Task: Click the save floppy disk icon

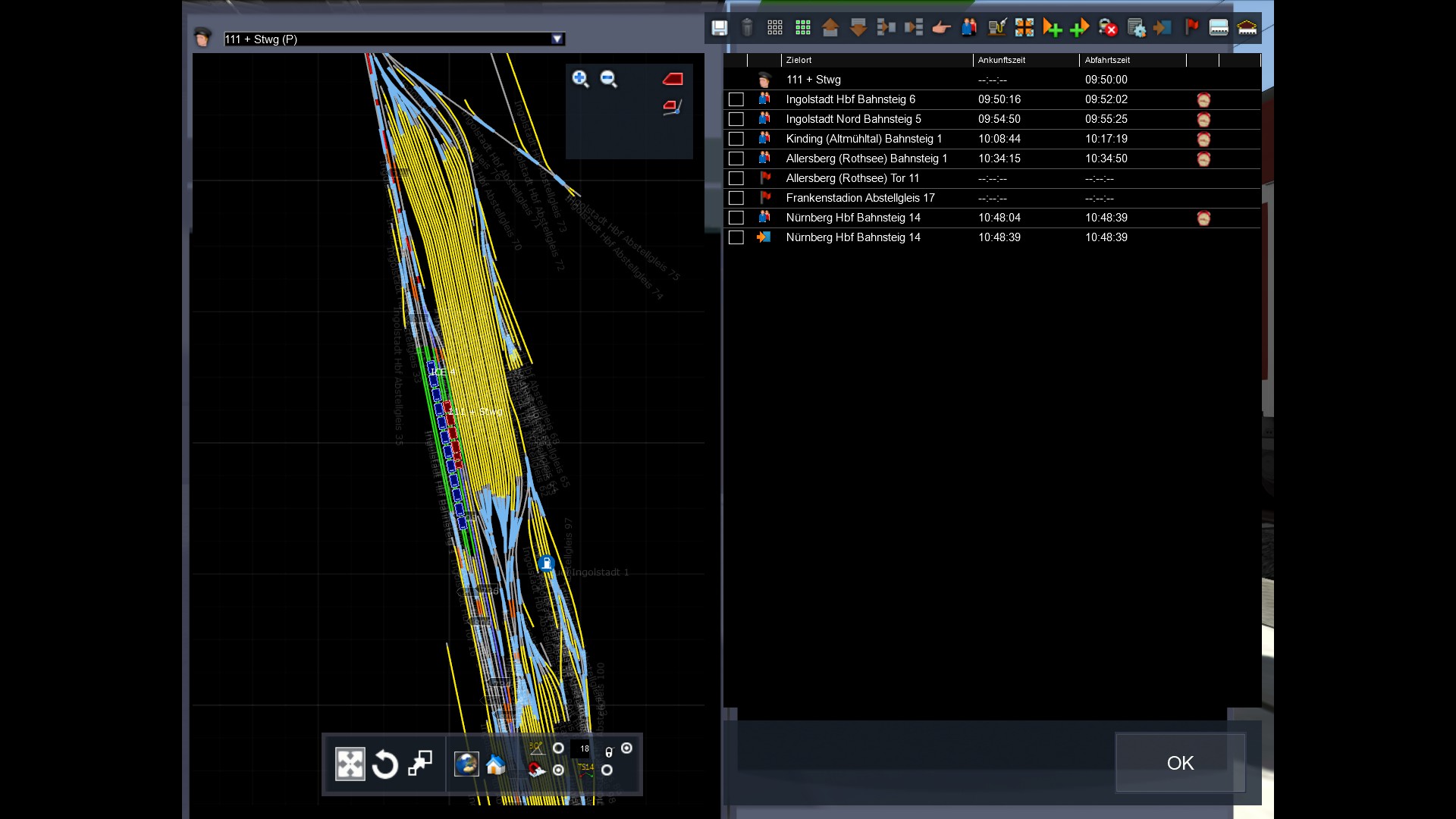Action: pyautogui.click(x=719, y=28)
